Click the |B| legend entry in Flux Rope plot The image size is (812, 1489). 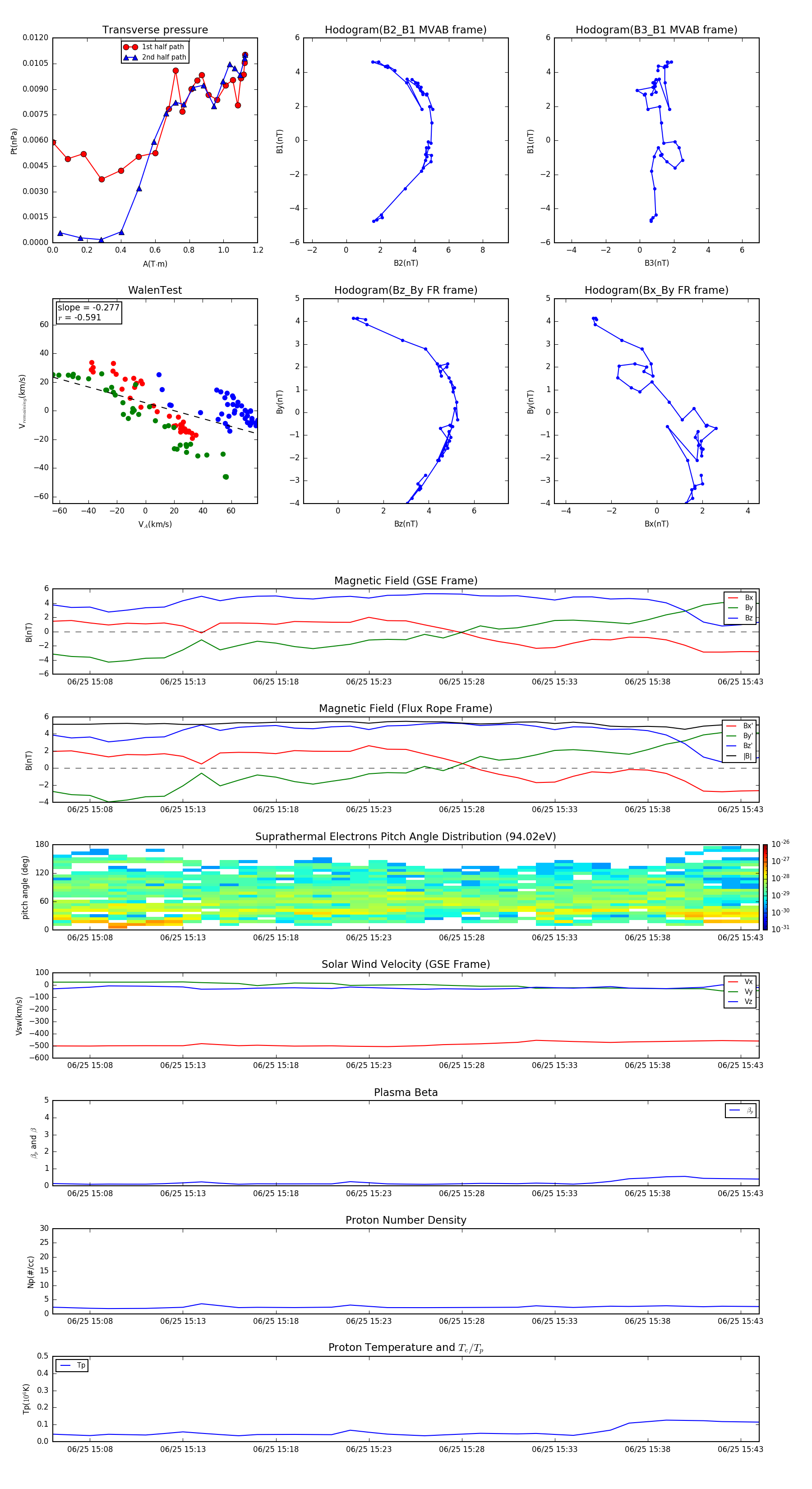pos(739,756)
